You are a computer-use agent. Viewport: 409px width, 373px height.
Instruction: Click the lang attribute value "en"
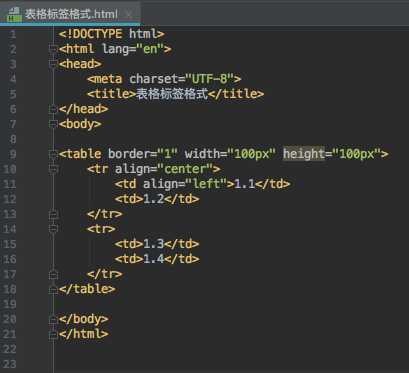[x=150, y=49]
